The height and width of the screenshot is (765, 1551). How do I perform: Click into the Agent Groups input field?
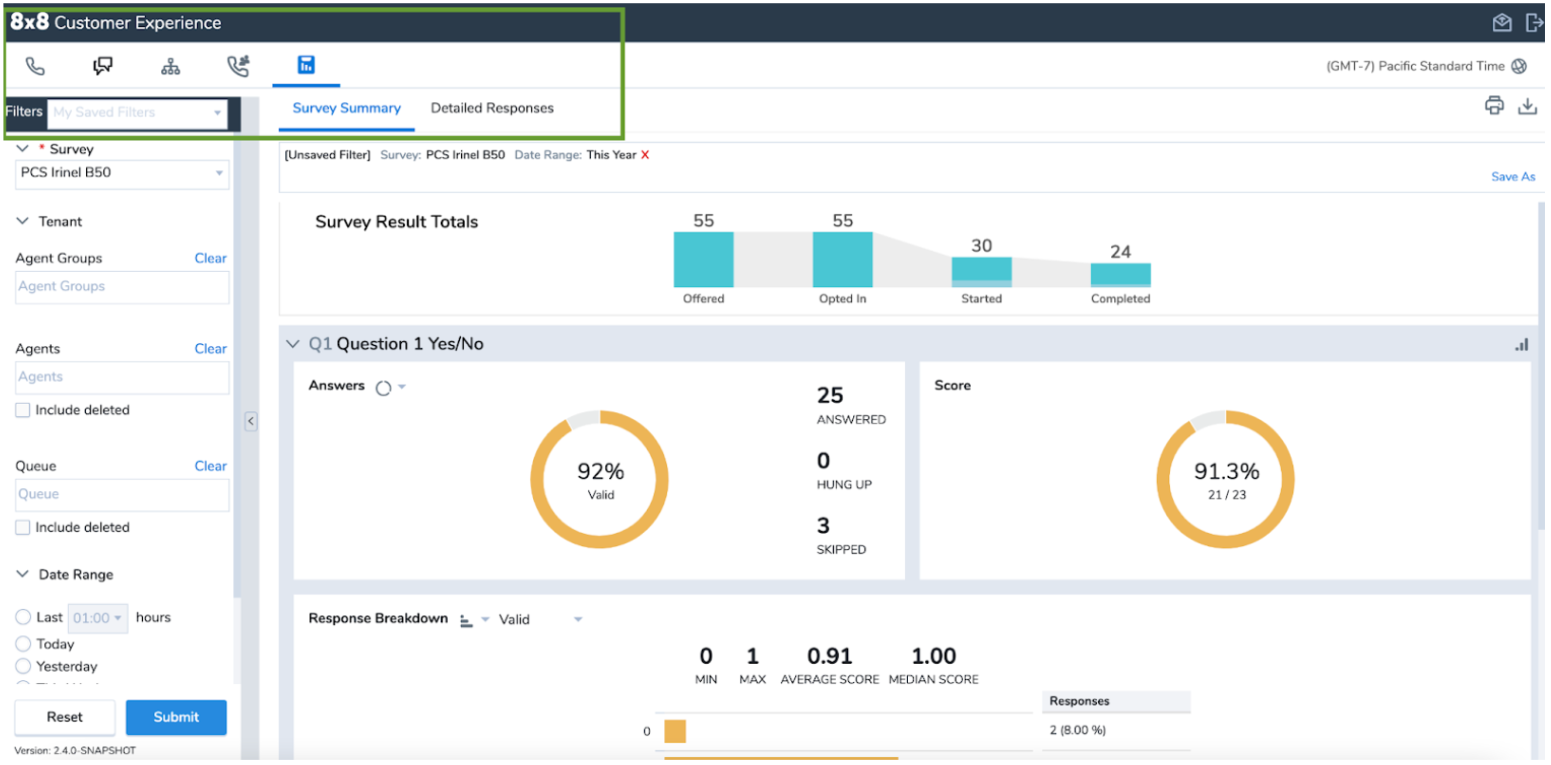pyautogui.click(x=122, y=287)
